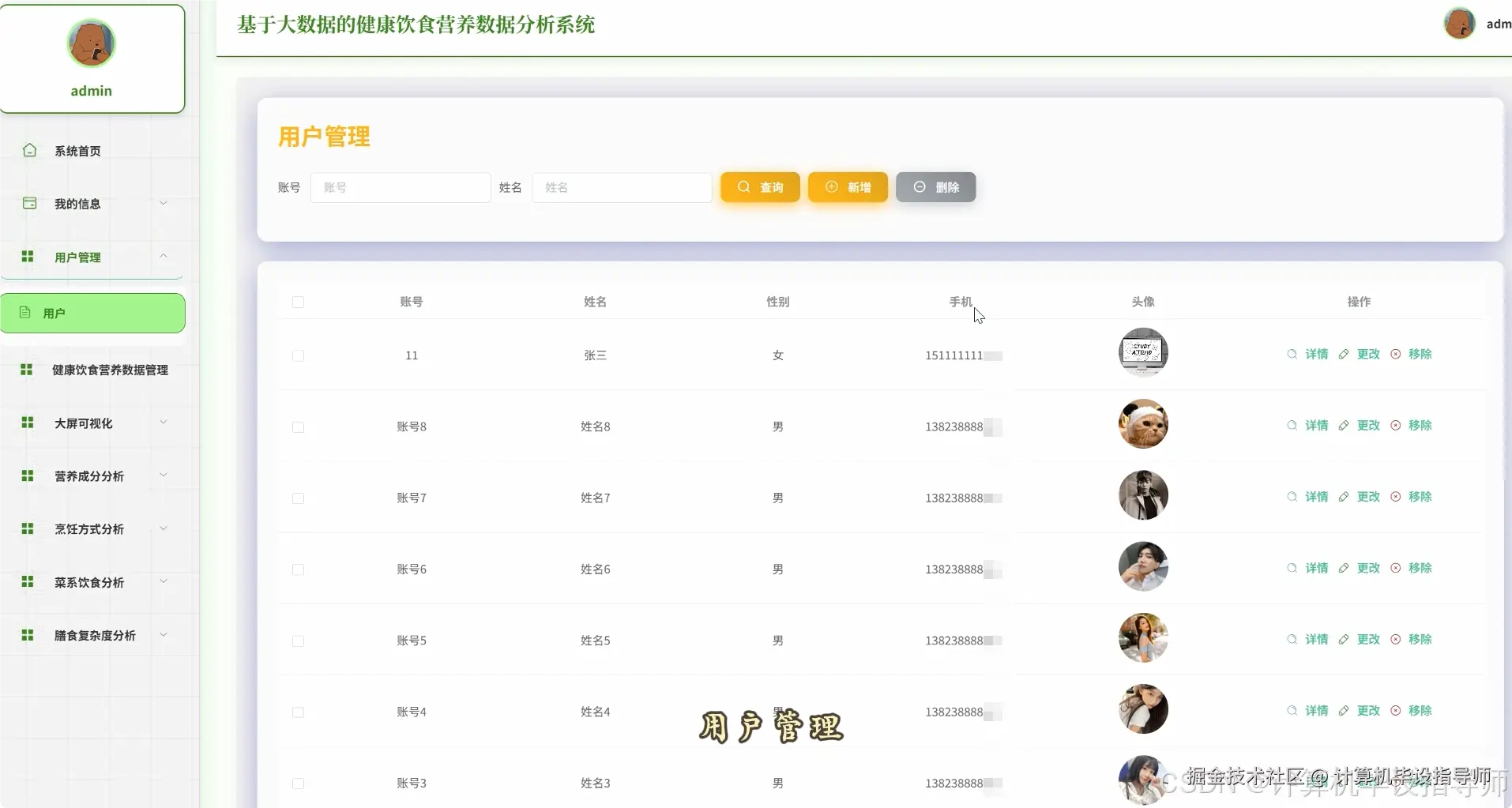
Task: Click the 更改 pencil icon for 账号8
Action: click(x=1344, y=425)
